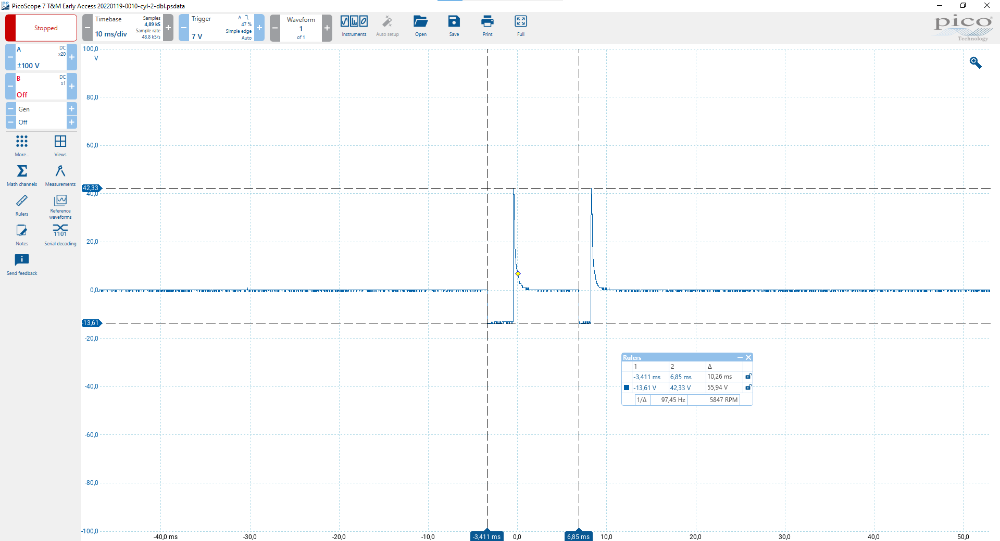This screenshot has height=541, width=1000.
Task: Toggle the voltage ruler lock icon
Action: (748, 388)
